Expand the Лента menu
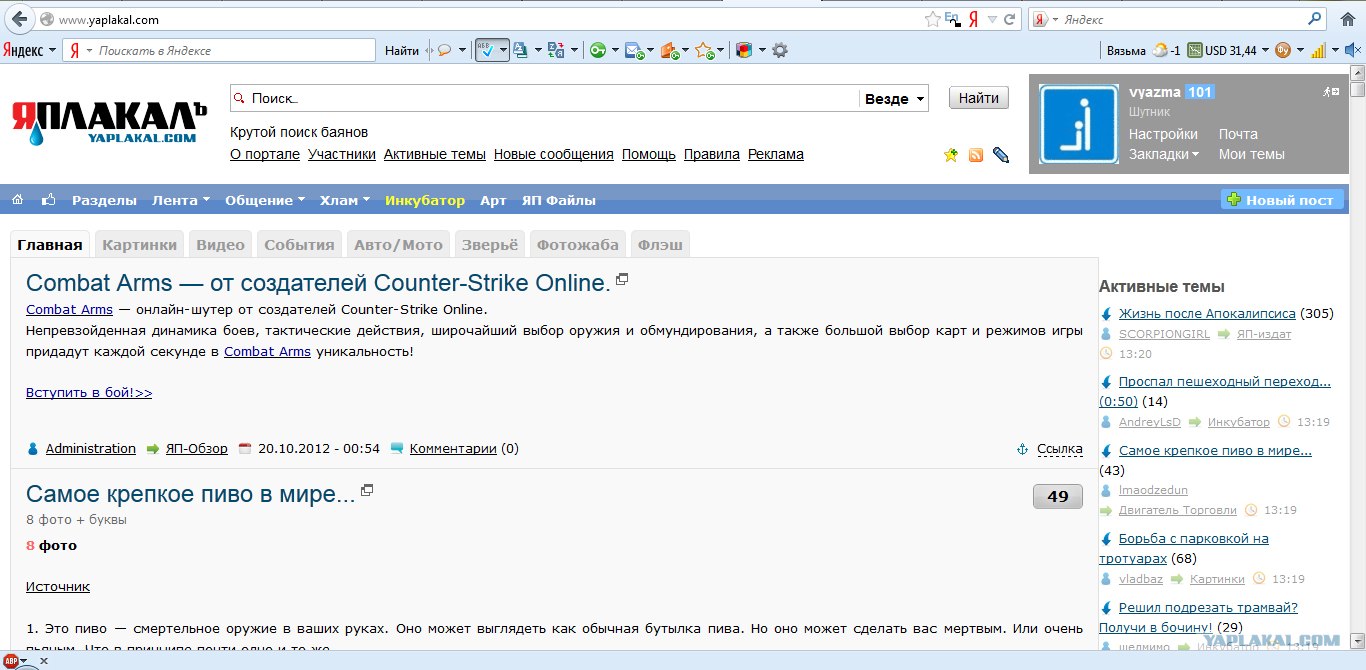 point(181,200)
